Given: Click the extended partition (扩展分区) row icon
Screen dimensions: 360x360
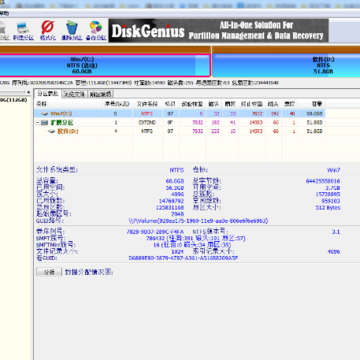Looking at the screenshot, I should click(x=45, y=123).
